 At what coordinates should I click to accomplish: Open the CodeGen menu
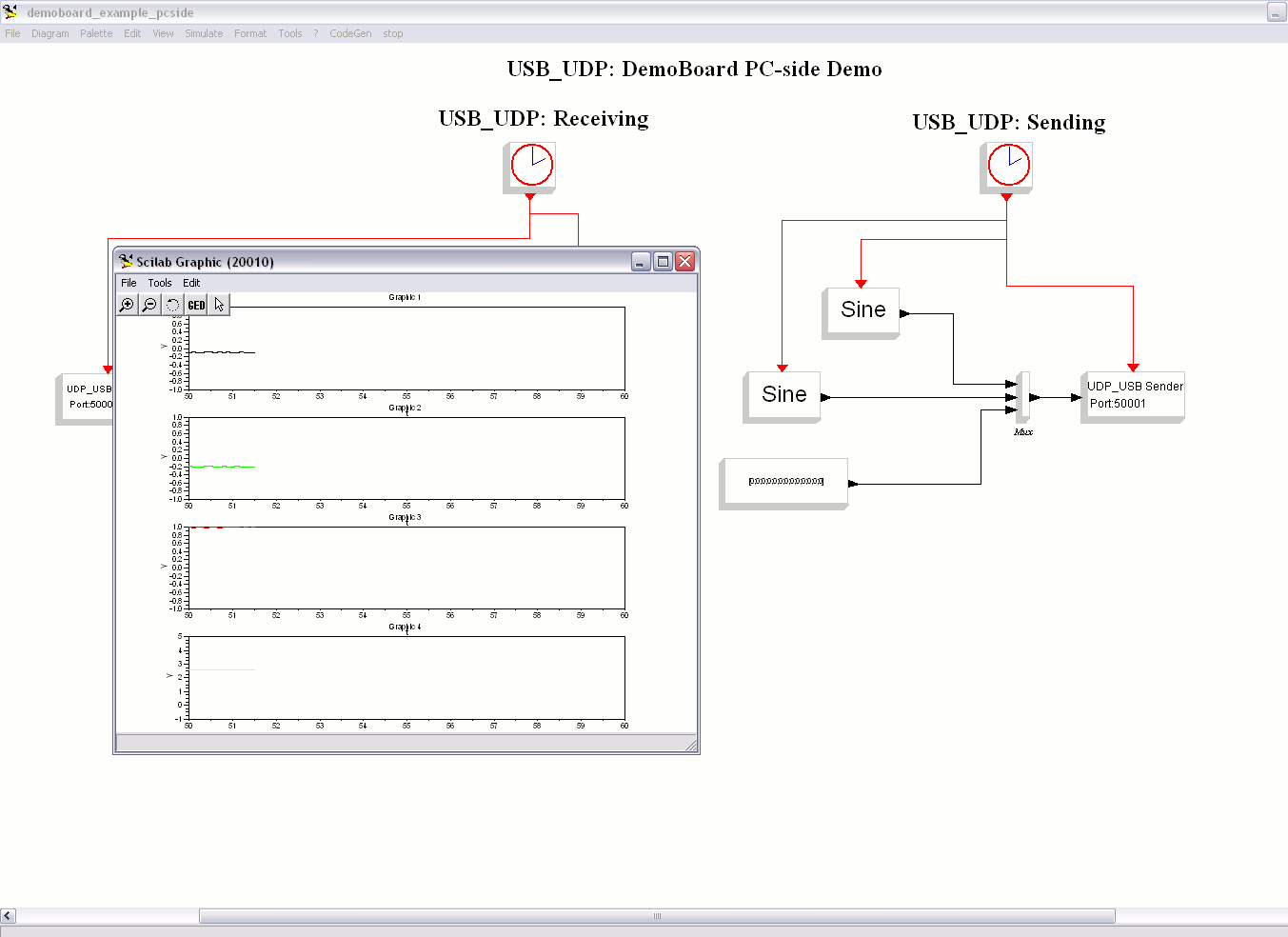350,33
